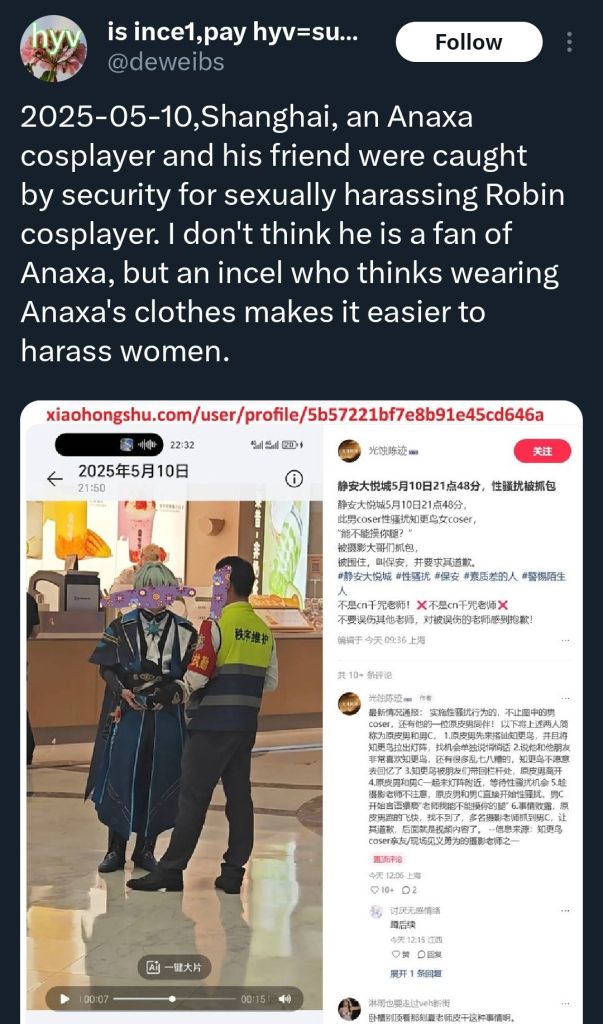The height and width of the screenshot is (1024, 603).
Task: Open three-dot options on pinned comment
Action: tap(566, 698)
